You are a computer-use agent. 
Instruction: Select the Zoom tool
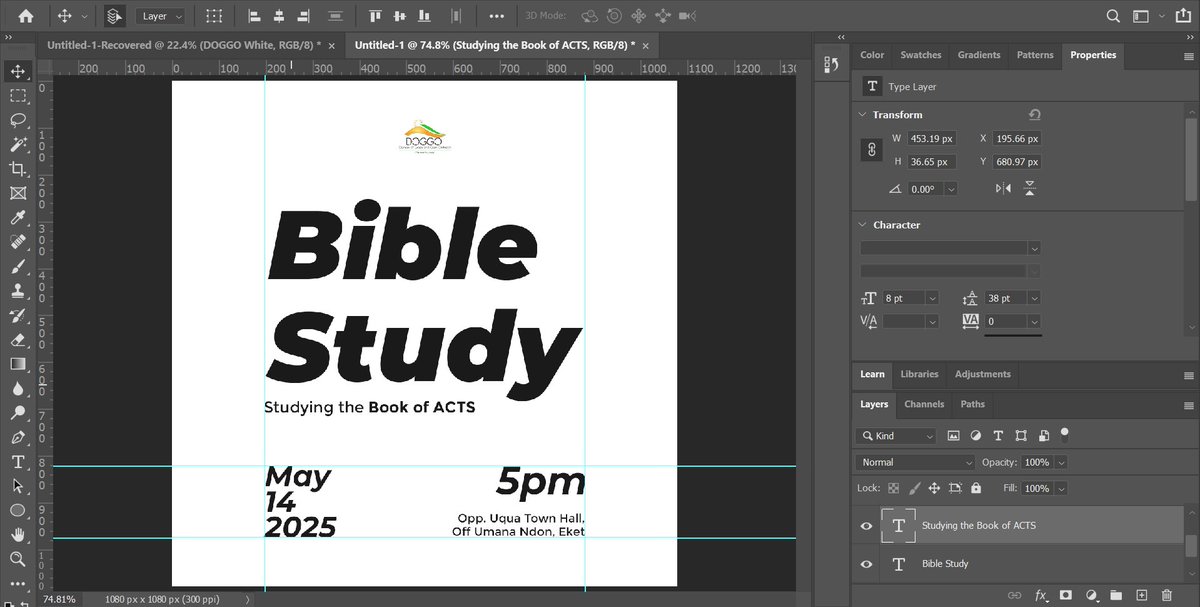pyautogui.click(x=18, y=559)
